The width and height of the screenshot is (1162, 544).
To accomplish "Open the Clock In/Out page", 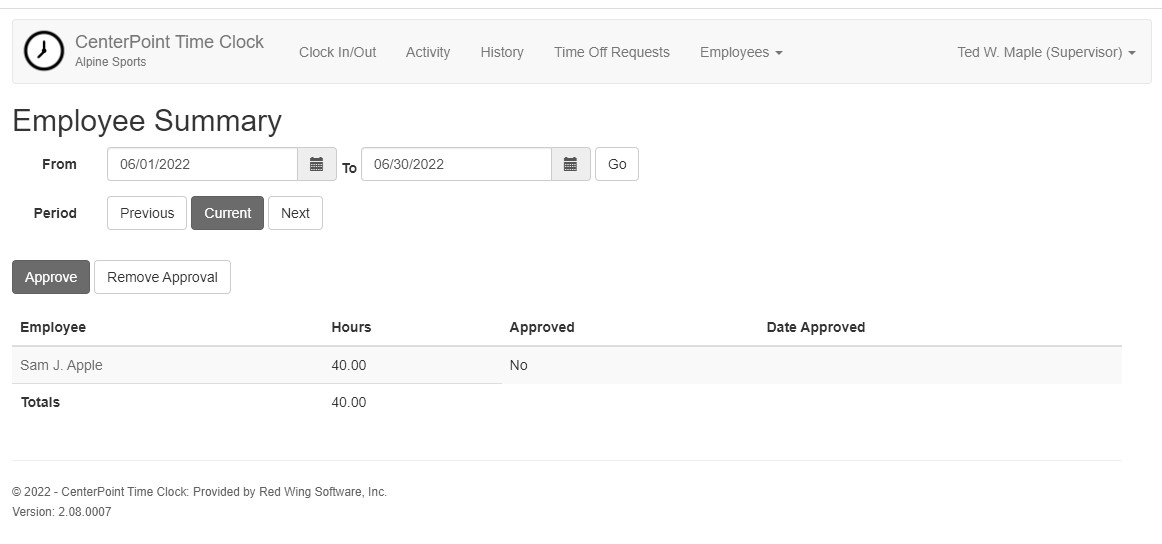I will click(x=337, y=52).
